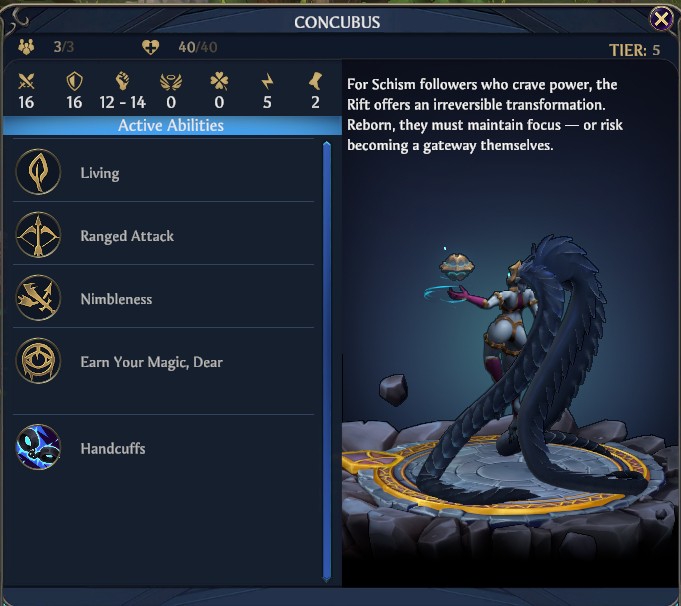Click the abilities list vertical scrollbar

(x=327, y=361)
